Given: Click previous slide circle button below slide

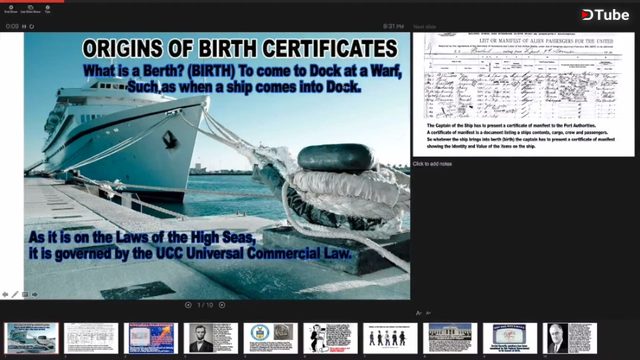Looking at the screenshot, I should tap(188, 305).
